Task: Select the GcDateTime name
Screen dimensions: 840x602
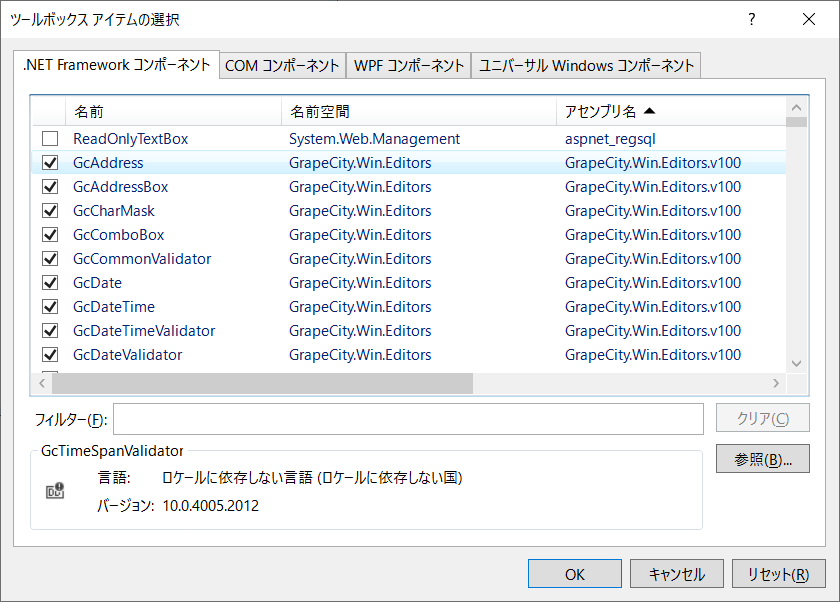Action: [114, 307]
